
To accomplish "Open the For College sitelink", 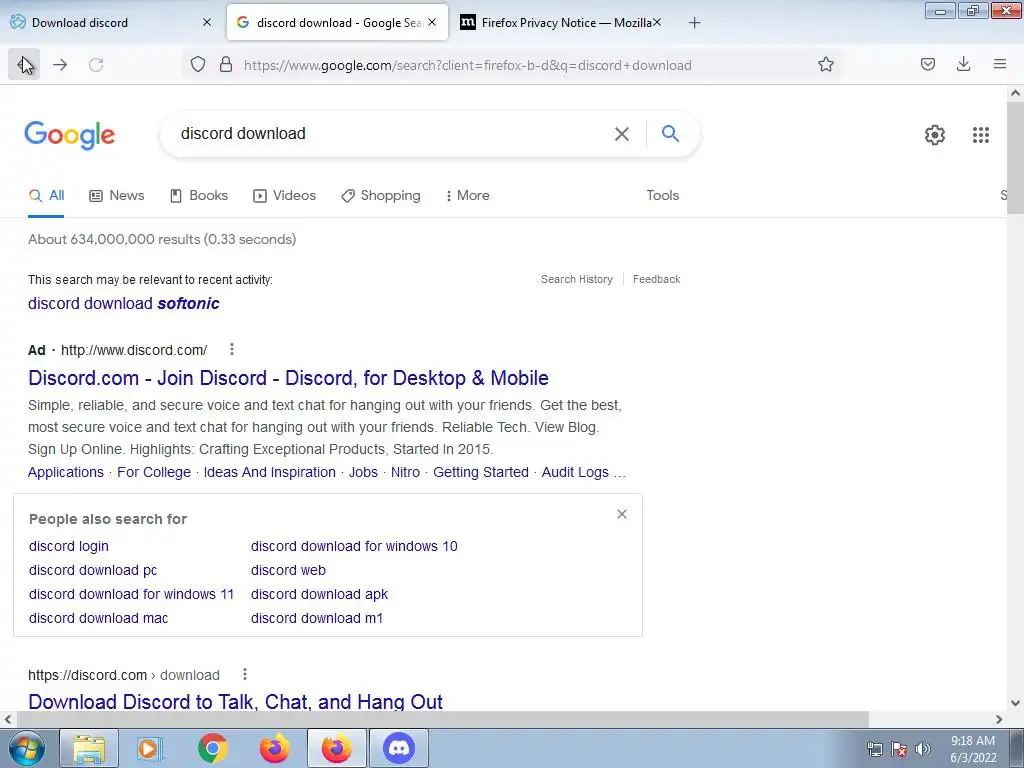I will [x=153, y=472].
